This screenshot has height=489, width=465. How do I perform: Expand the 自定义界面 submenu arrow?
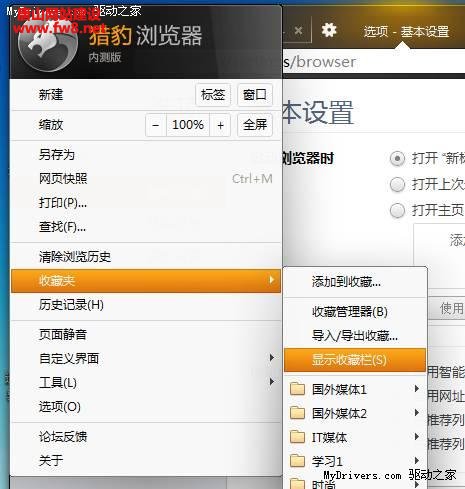click(x=272, y=358)
